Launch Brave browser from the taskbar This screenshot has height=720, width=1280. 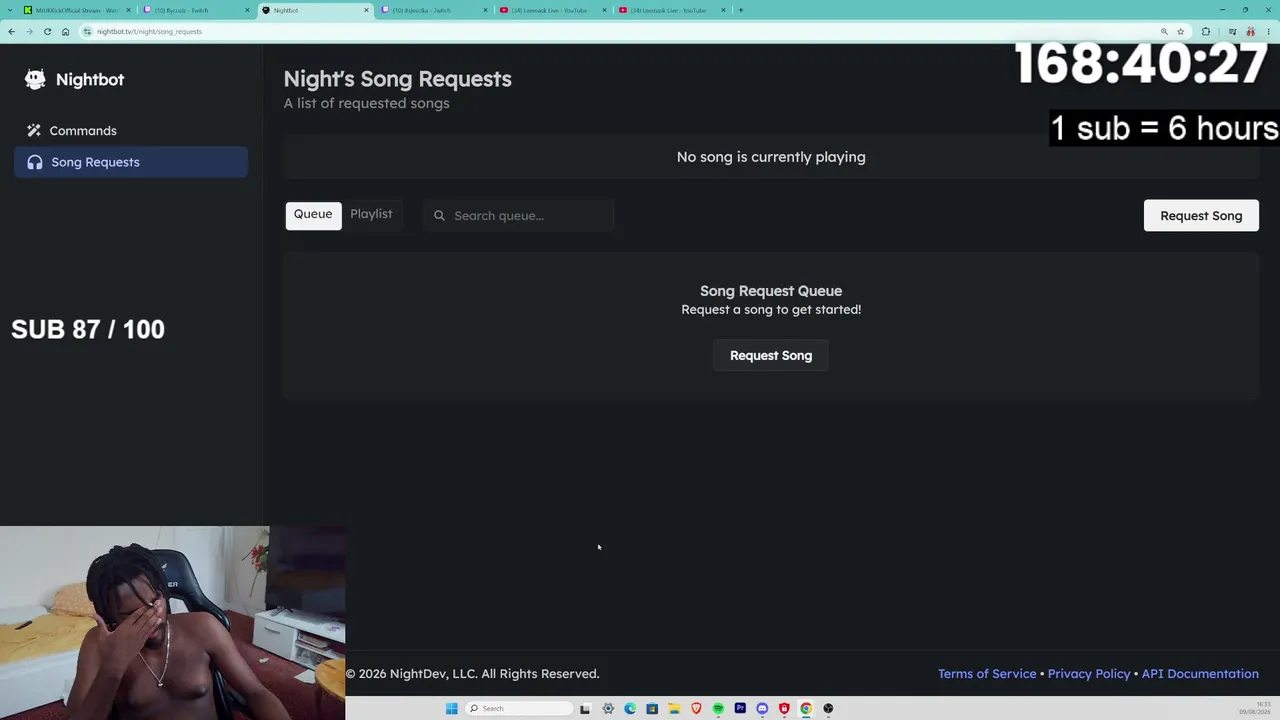pyautogui.click(x=696, y=708)
